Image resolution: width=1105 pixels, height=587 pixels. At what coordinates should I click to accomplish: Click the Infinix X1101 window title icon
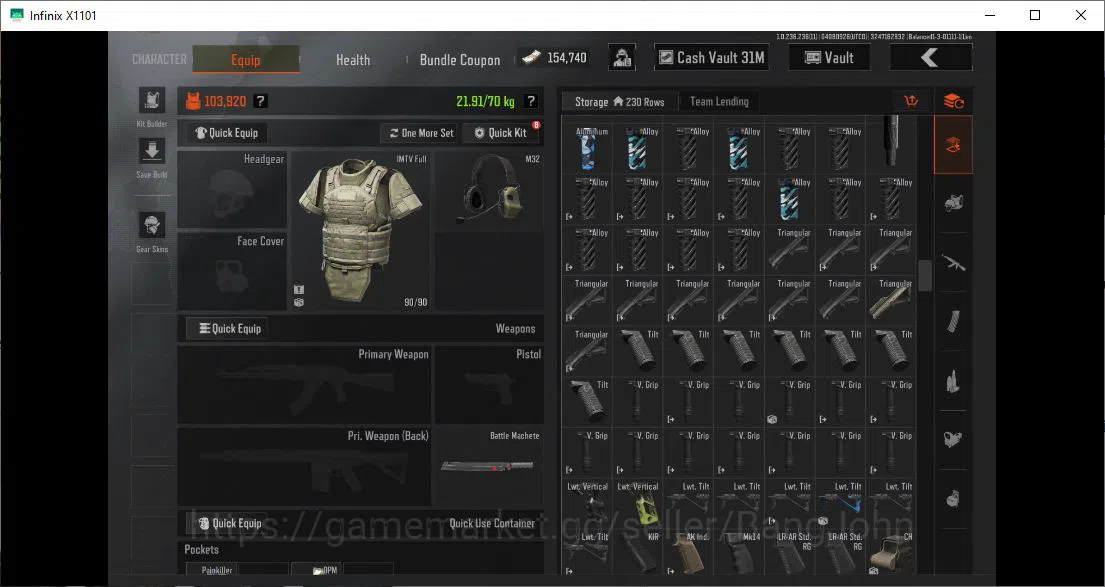click(16, 15)
